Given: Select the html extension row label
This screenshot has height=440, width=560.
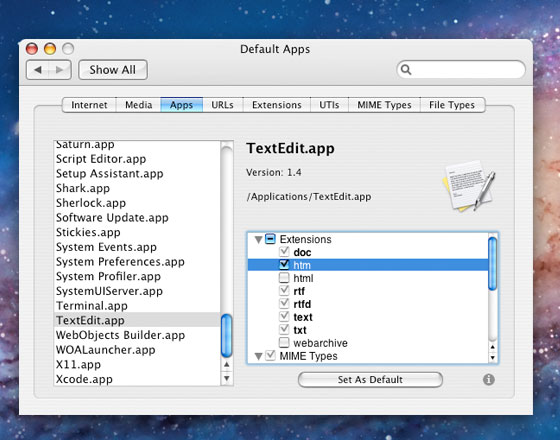Looking at the screenshot, I should (x=303, y=278).
